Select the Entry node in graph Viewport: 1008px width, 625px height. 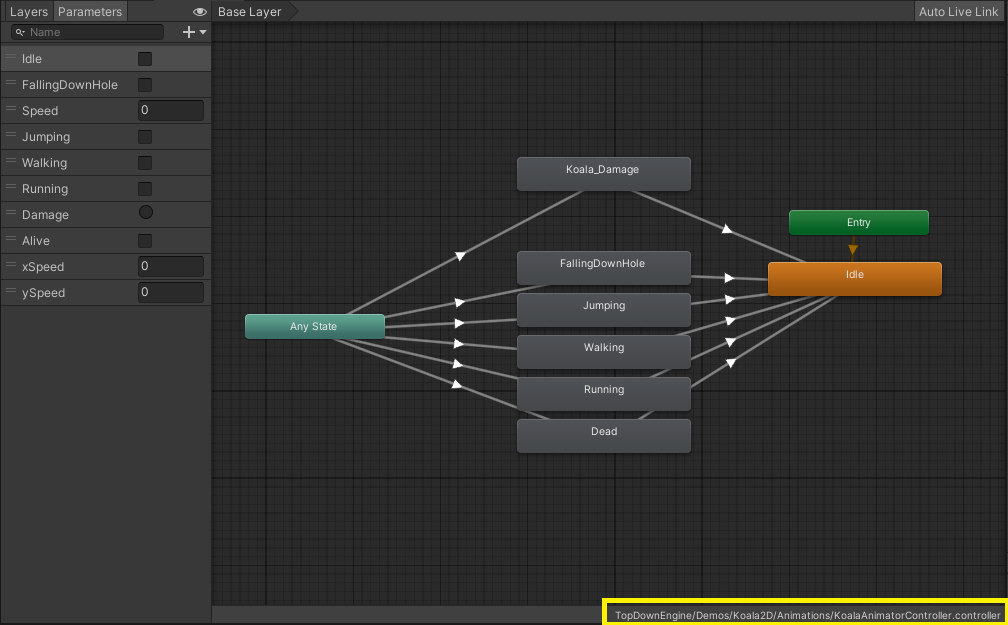point(858,223)
